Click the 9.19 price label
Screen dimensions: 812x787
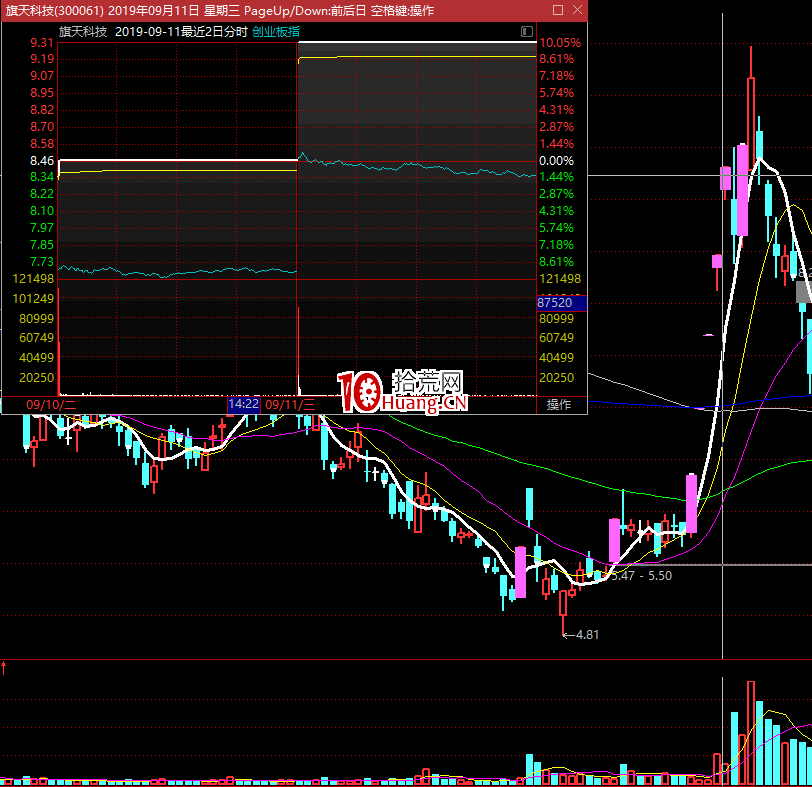[42, 59]
